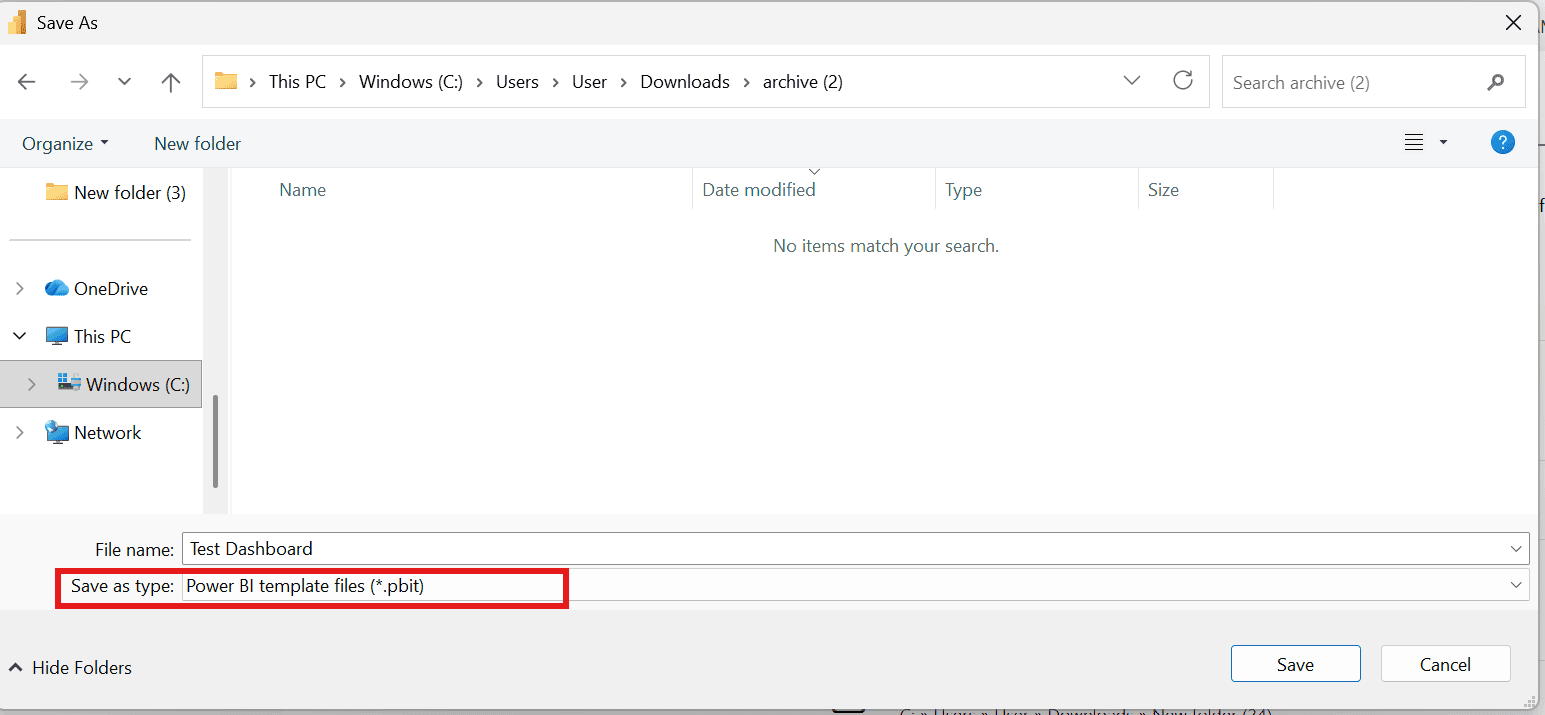Click the Refresh icon in address bar
The height and width of the screenshot is (715, 1545).
(1183, 81)
